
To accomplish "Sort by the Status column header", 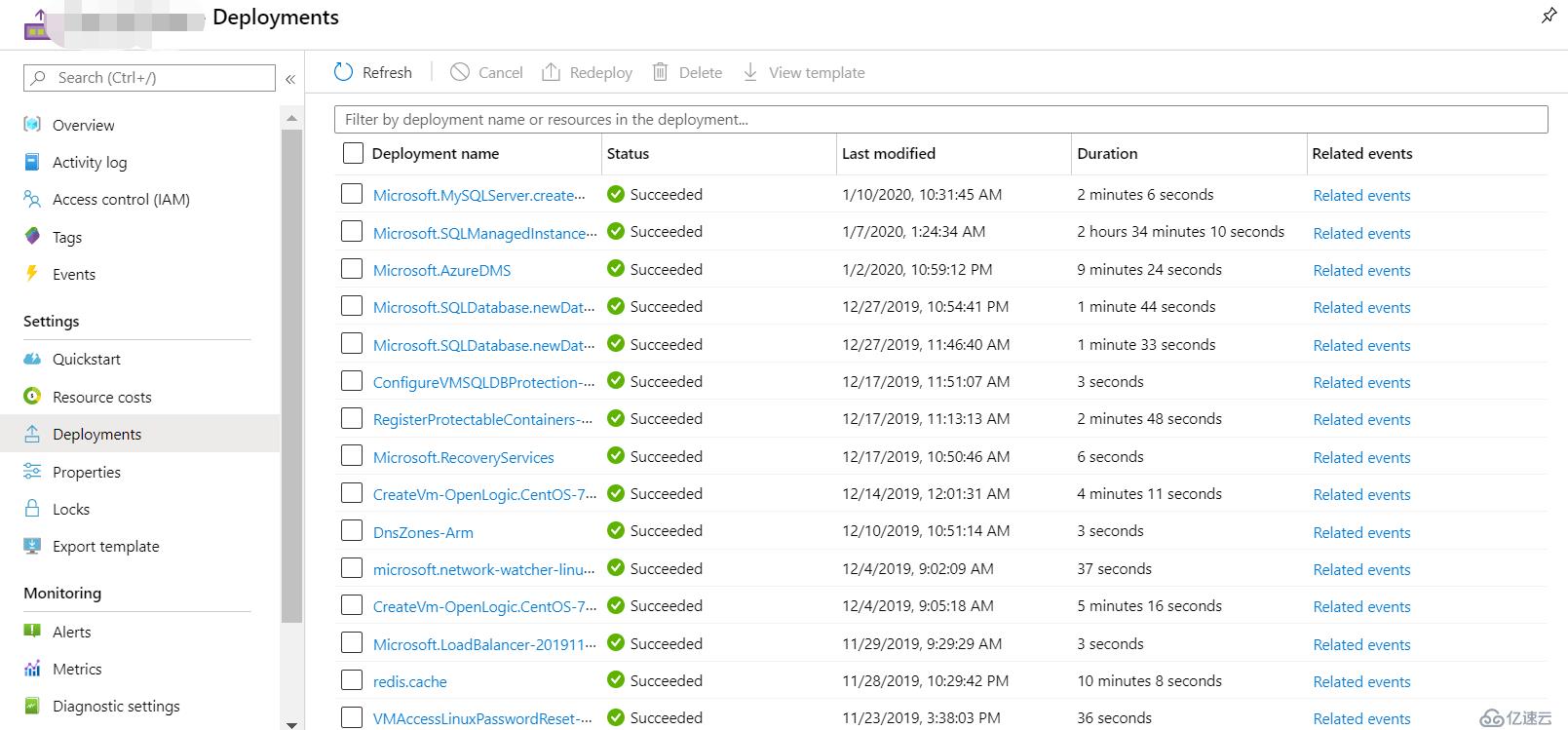I will point(628,153).
